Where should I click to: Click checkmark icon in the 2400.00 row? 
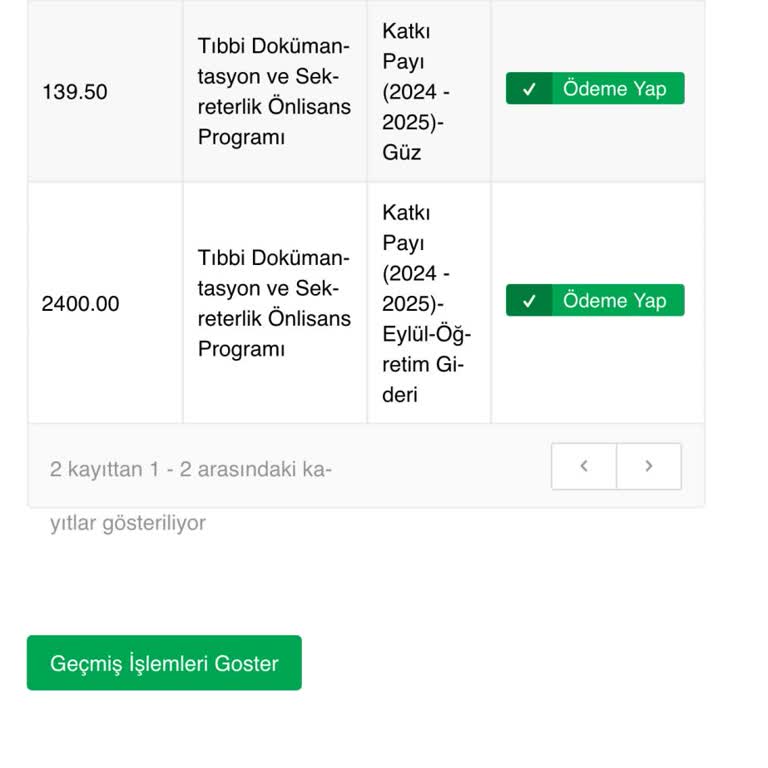click(x=529, y=301)
